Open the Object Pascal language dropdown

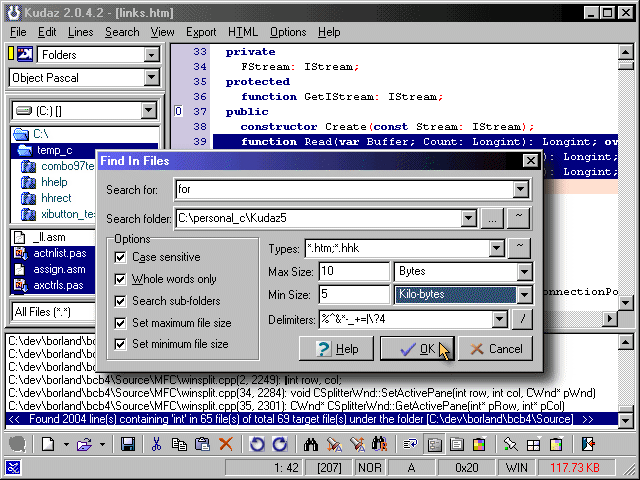click(x=151, y=78)
